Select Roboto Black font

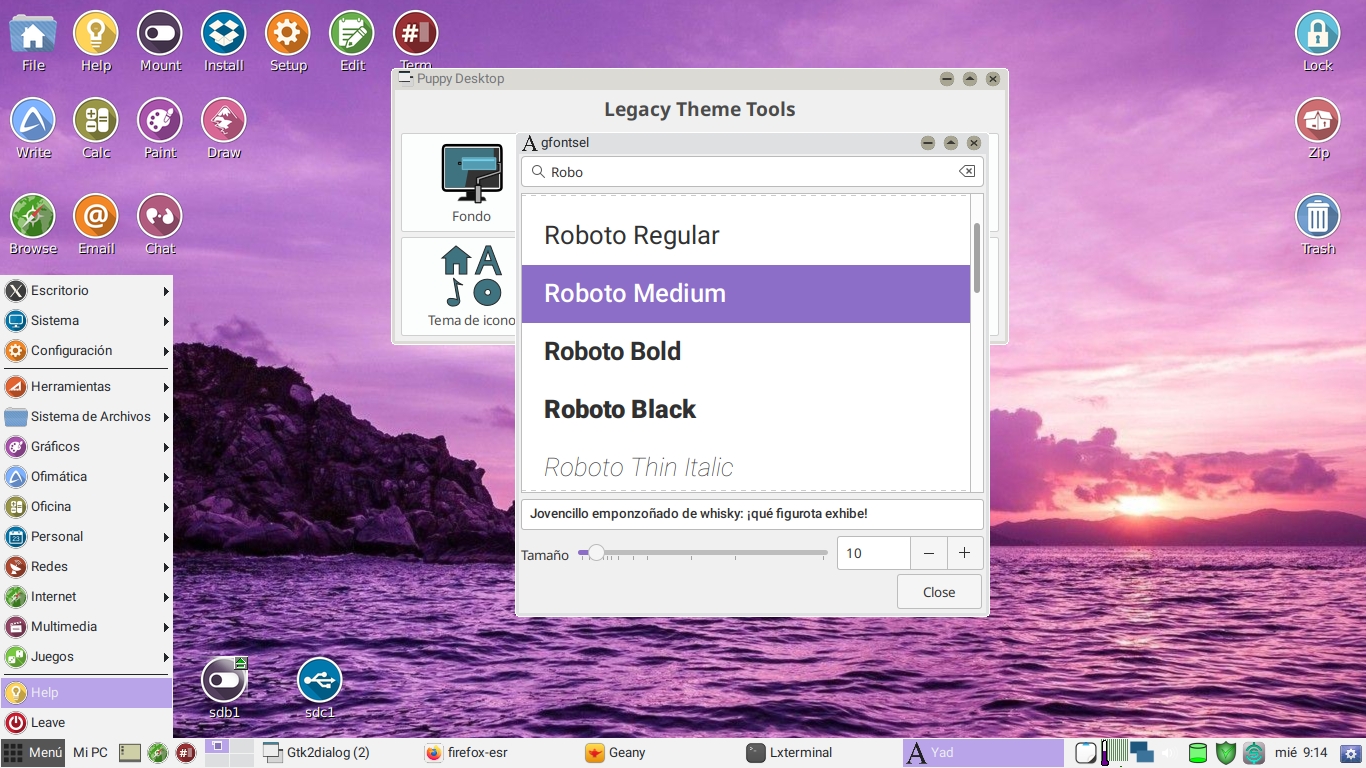coord(746,410)
